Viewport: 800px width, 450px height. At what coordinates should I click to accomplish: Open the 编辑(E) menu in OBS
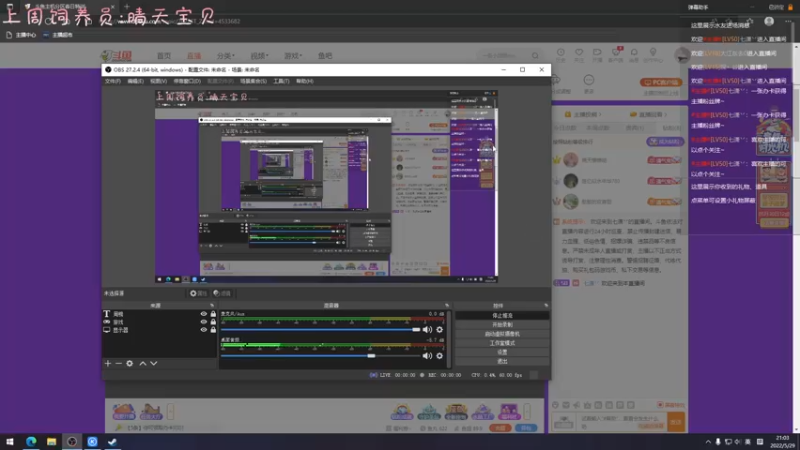[x=135, y=81]
